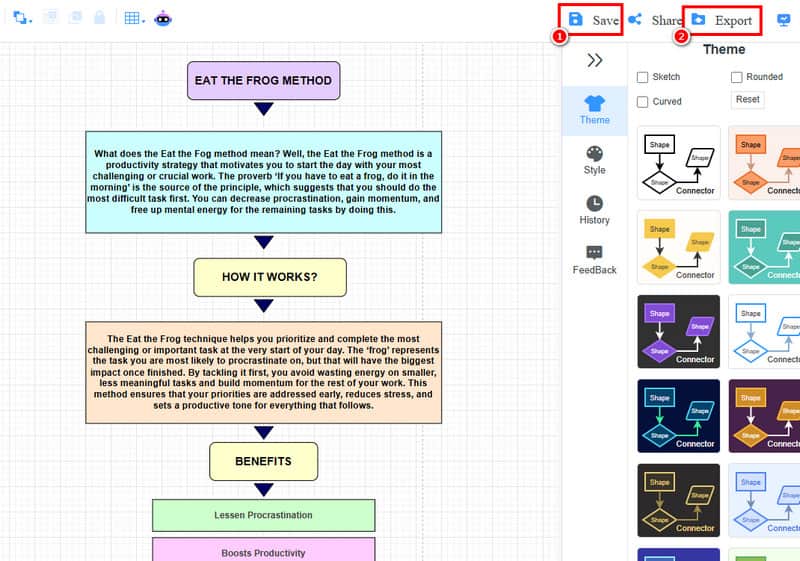The width and height of the screenshot is (800, 561).
Task: Select the EAT THE FROG METHOD title box
Action: coord(263,81)
